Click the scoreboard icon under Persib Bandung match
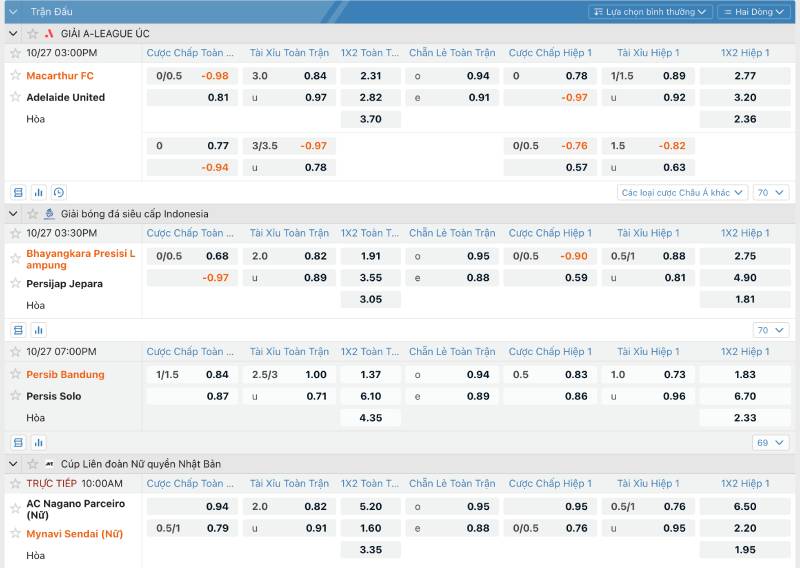This screenshot has width=800, height=568. (x=18, y=442)
